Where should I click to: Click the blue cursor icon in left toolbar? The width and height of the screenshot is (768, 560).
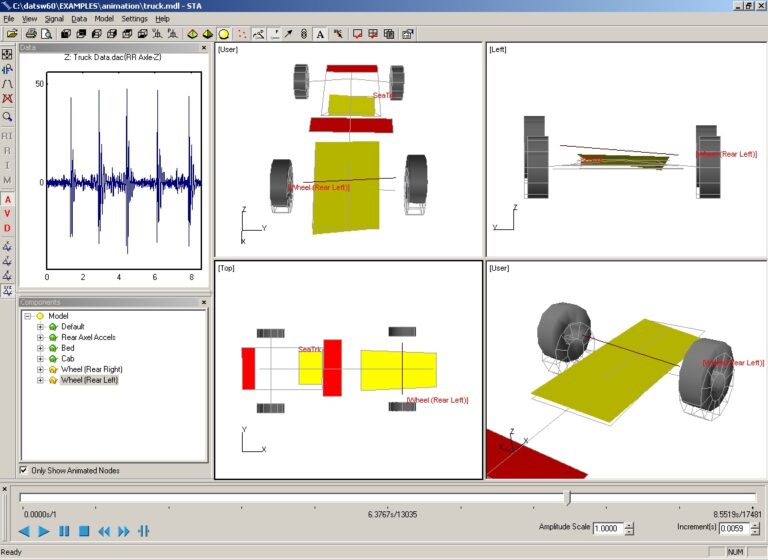tap(7, 70)
